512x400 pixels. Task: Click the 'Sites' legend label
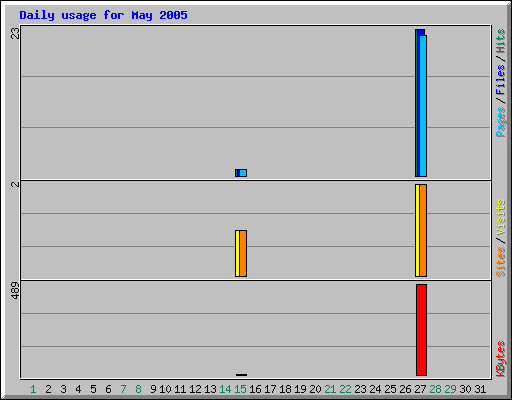(x=500, y=262)
